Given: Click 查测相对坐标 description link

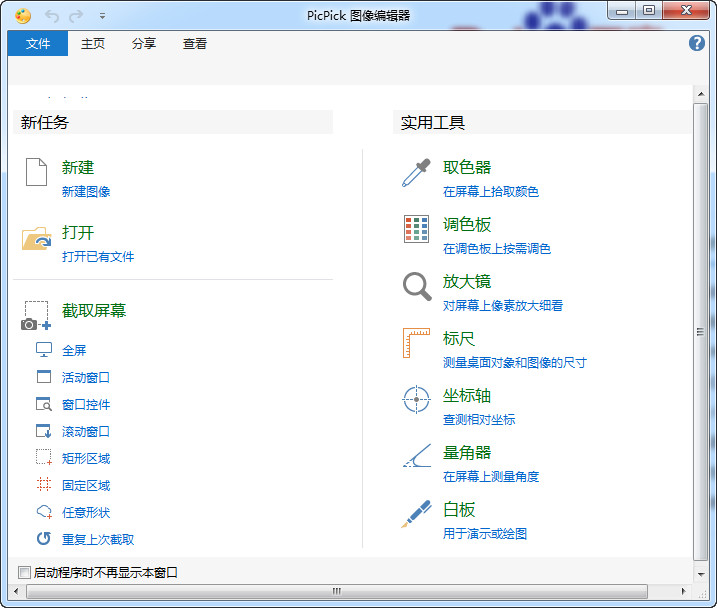Looking at the screenshot, I should [x=479, y=420].
